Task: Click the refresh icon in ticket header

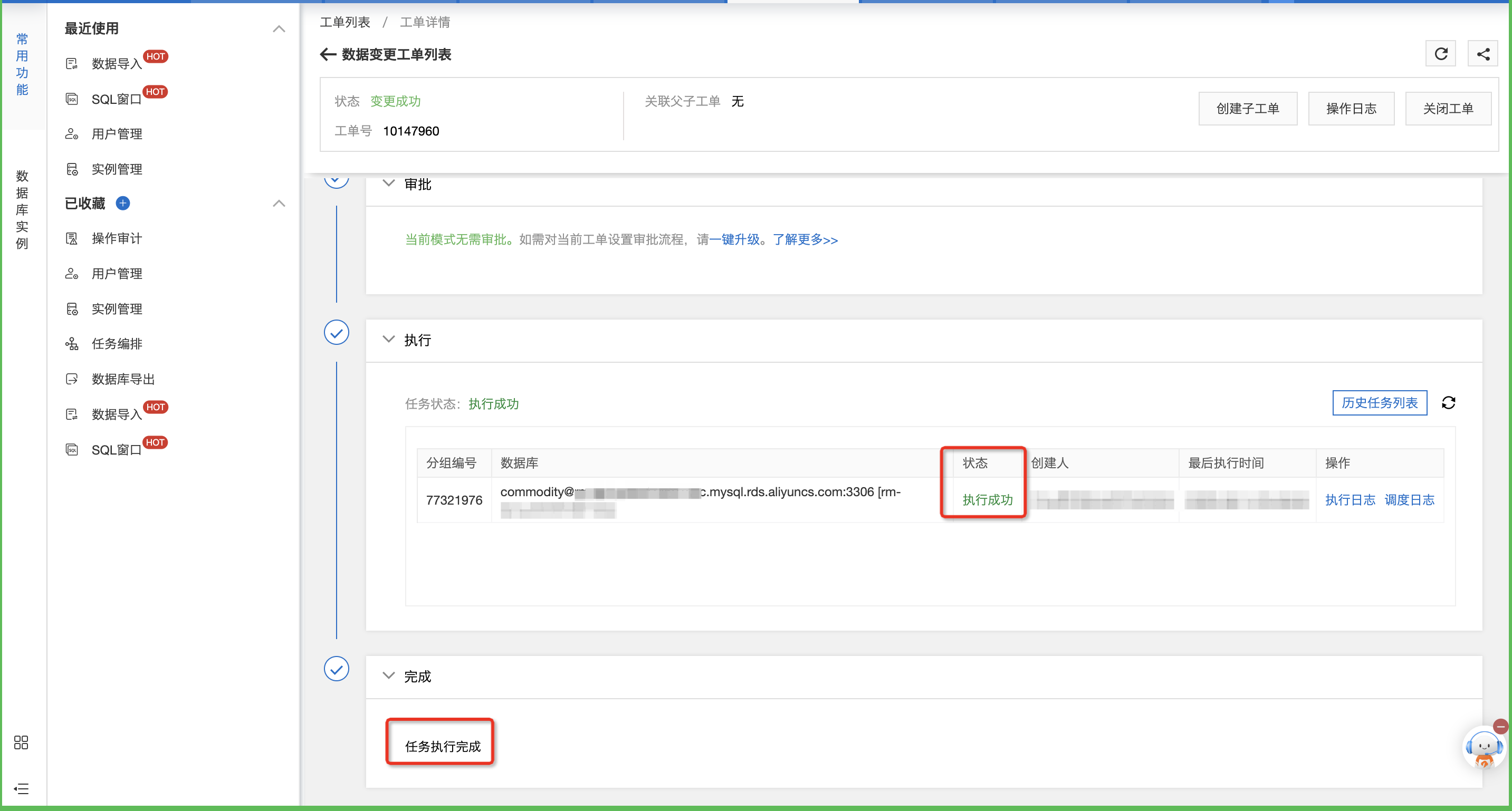Action: pyautogui.click(x=1440, y=54)
